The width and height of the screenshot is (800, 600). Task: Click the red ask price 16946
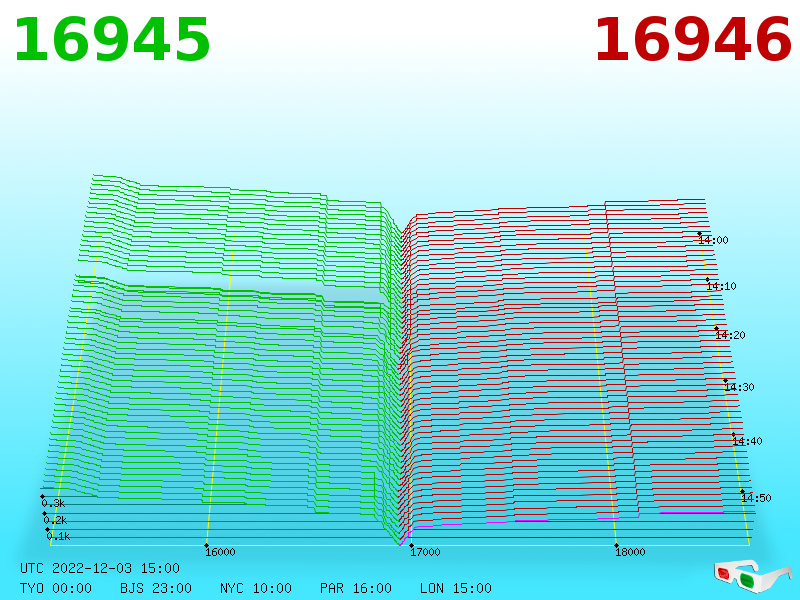pyautogui.click(x=693, y=40)
